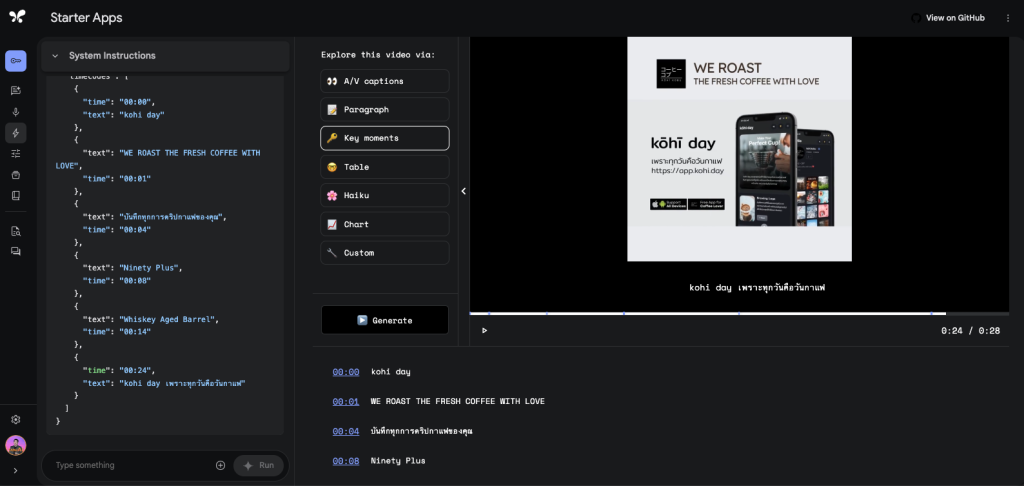Open the prompt gallery book icon
The width and height of the screenshot is (1024, 486).
click(16, 195)
